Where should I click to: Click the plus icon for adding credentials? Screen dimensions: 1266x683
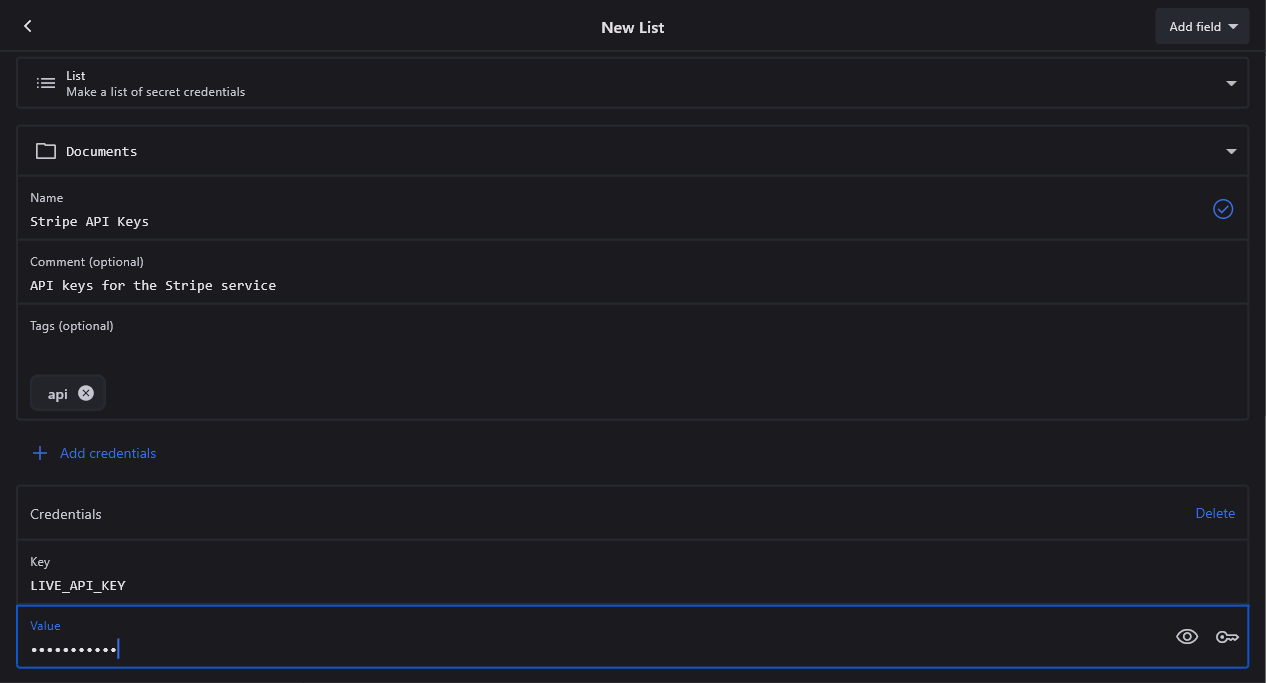tap(40, 453)
